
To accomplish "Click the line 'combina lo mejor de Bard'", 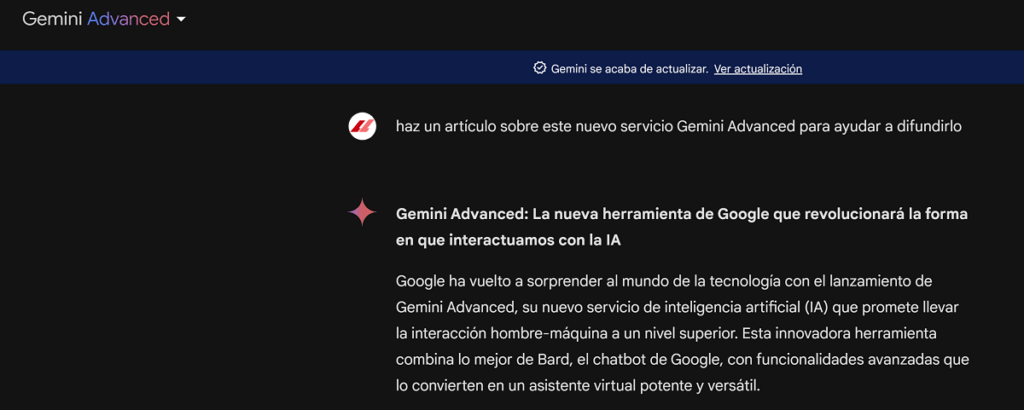I will pos(682,360).
